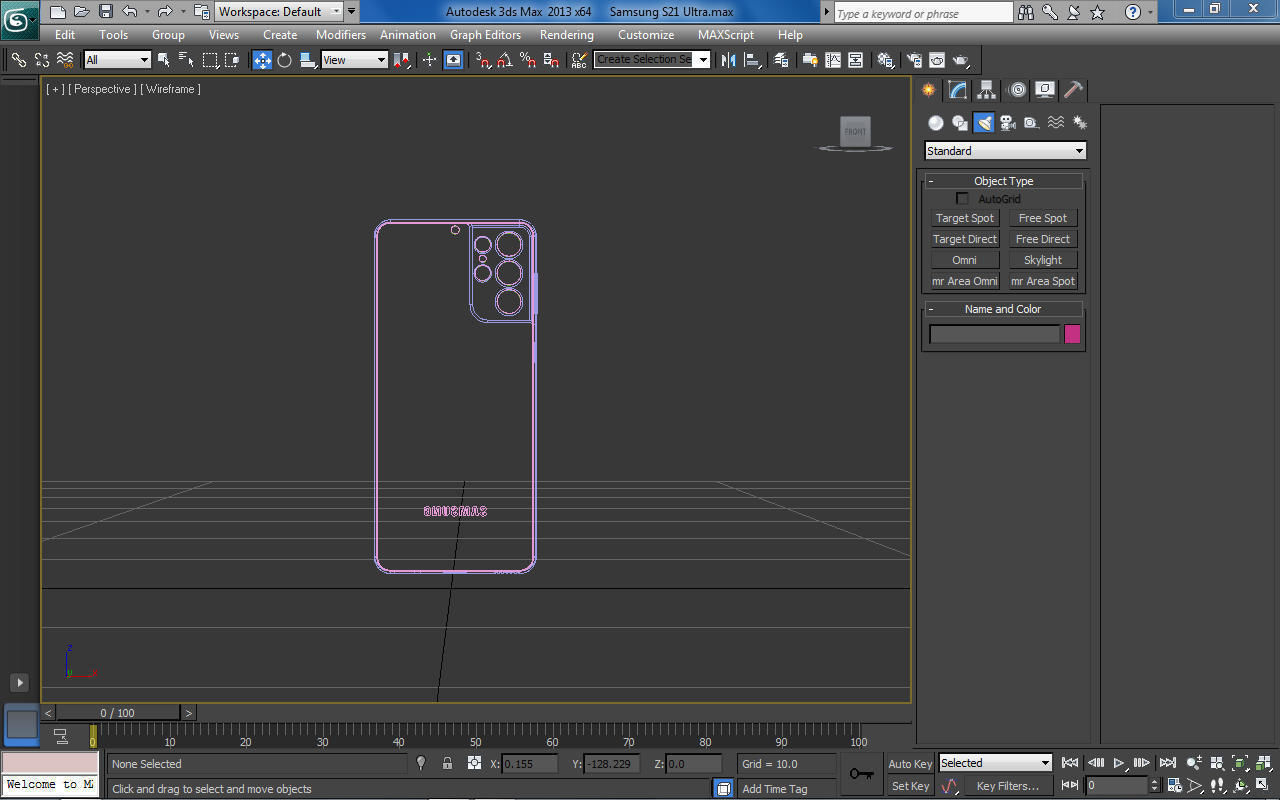Choose Rectangular Selection Region tool

(x=210, y=60)
